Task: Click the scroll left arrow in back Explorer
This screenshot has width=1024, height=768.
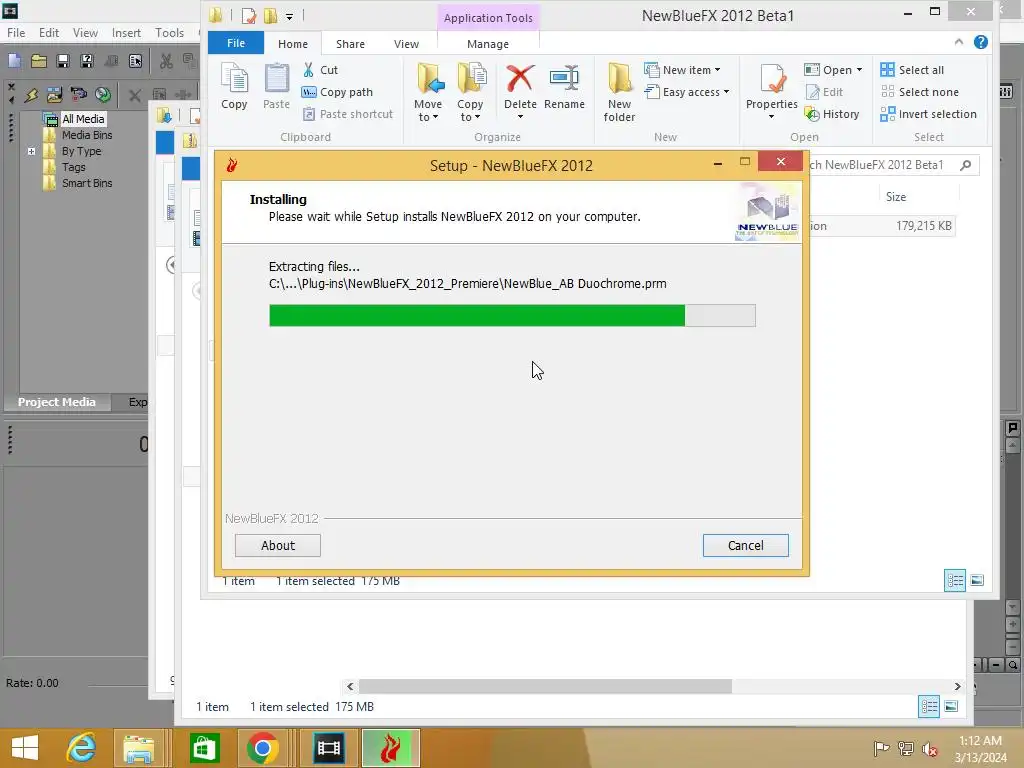Action: coord(350,686)
